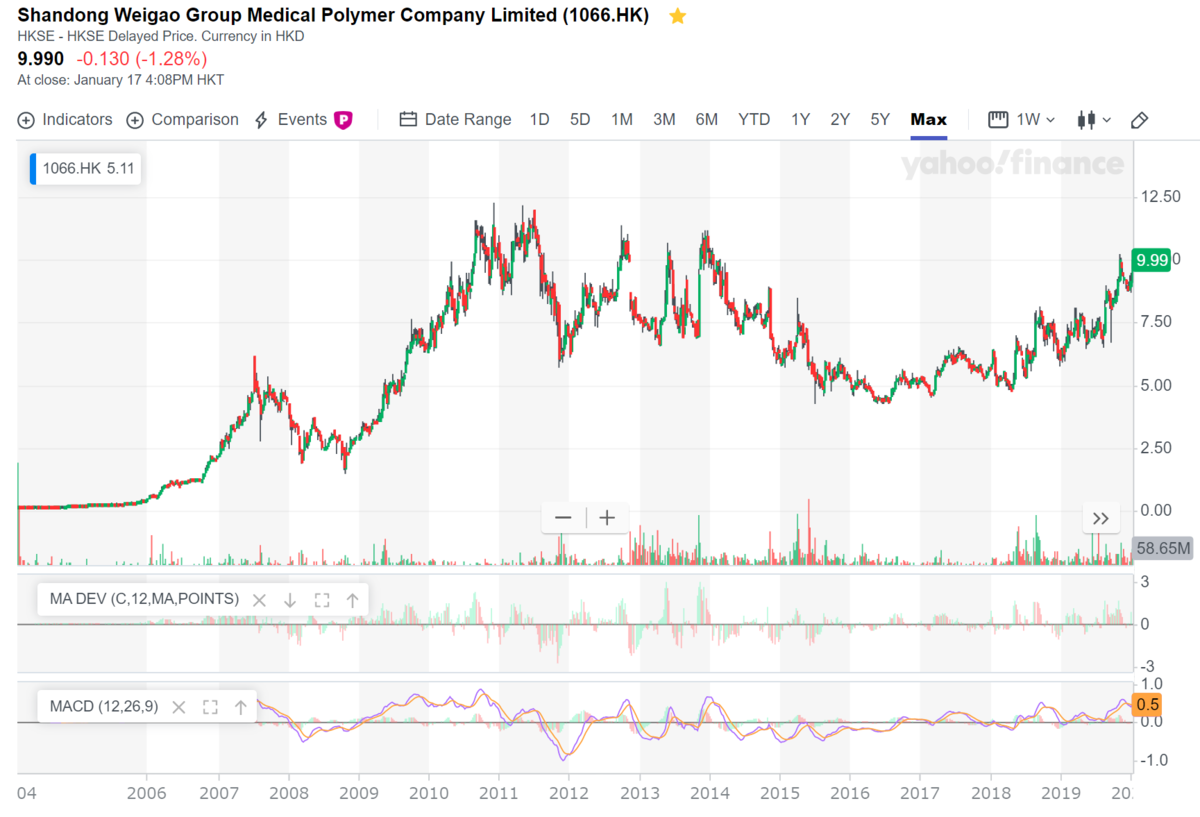
Task: Zoom out with the minus button
Action: [563, 518]
